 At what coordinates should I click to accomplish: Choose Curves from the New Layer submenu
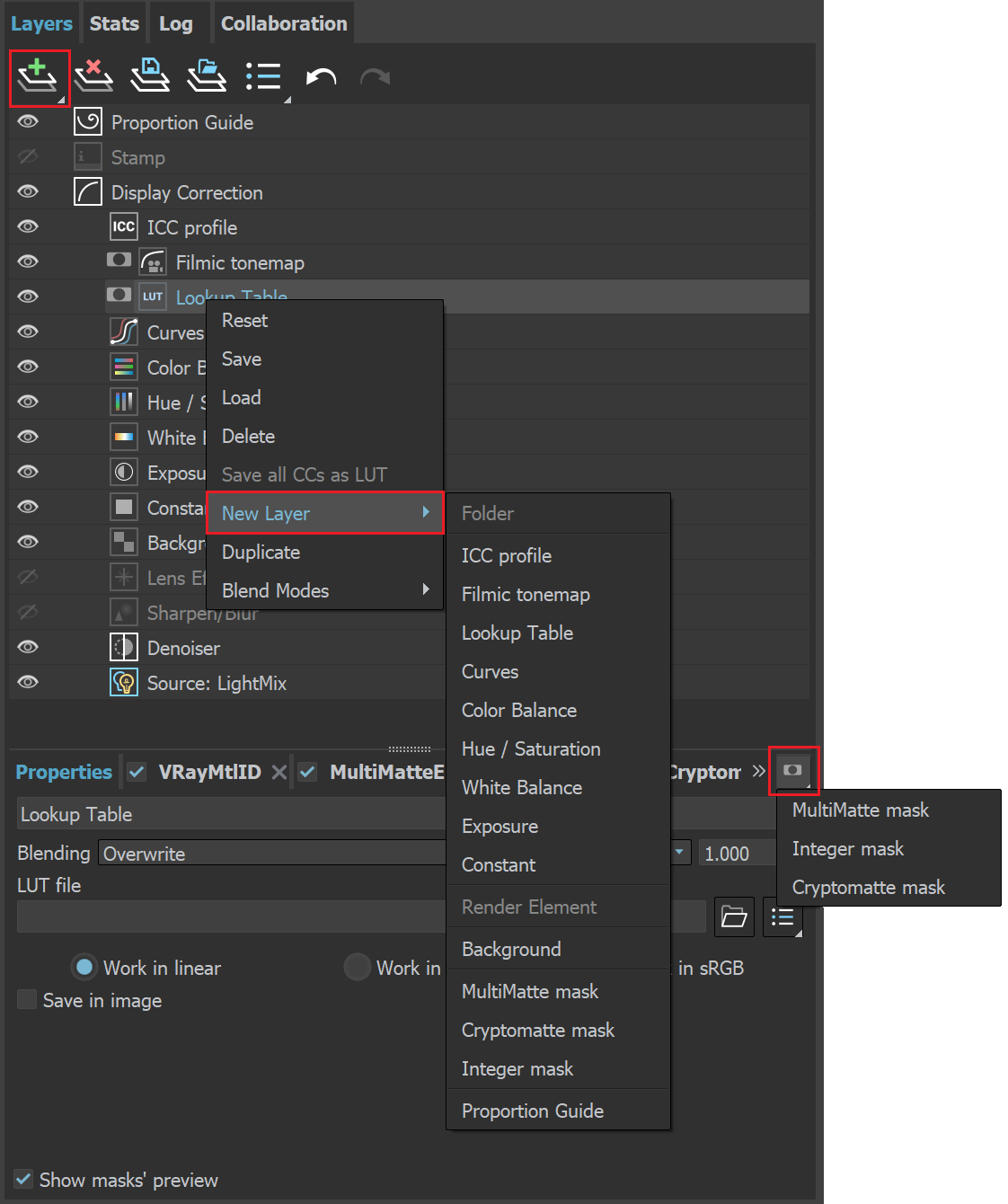click(490, 671)
